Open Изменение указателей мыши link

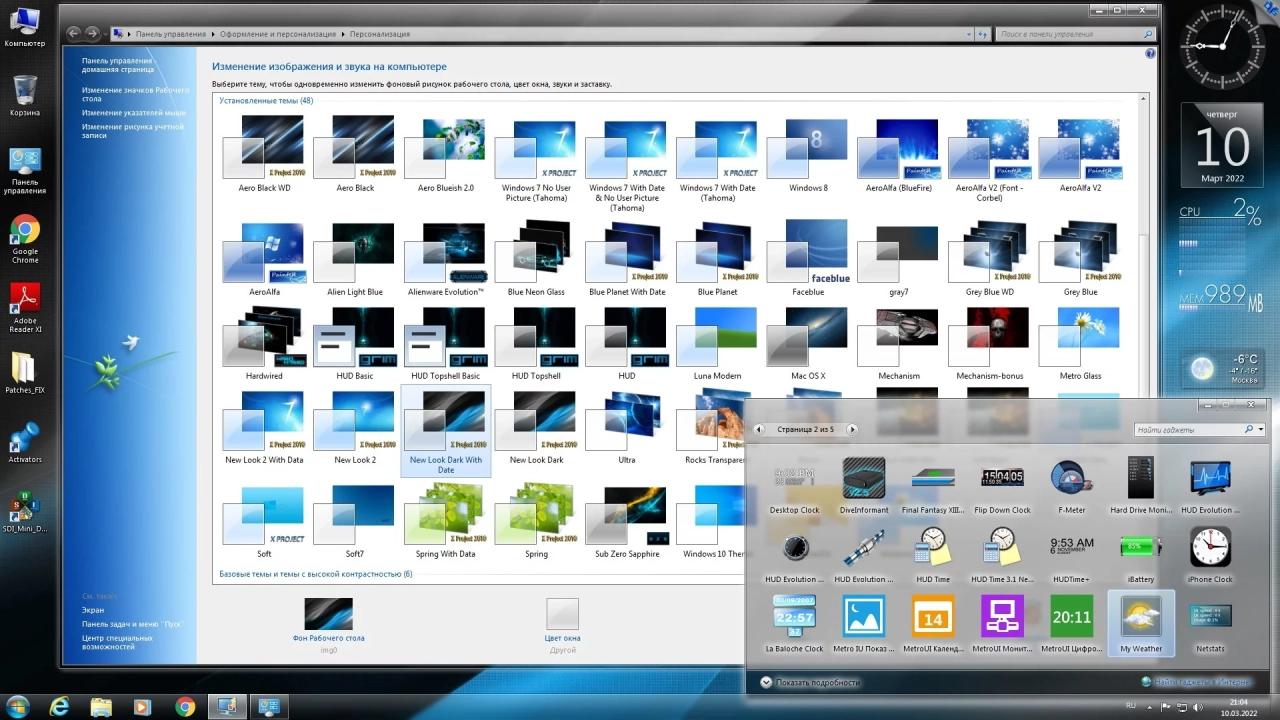click(x=134, y=112)
